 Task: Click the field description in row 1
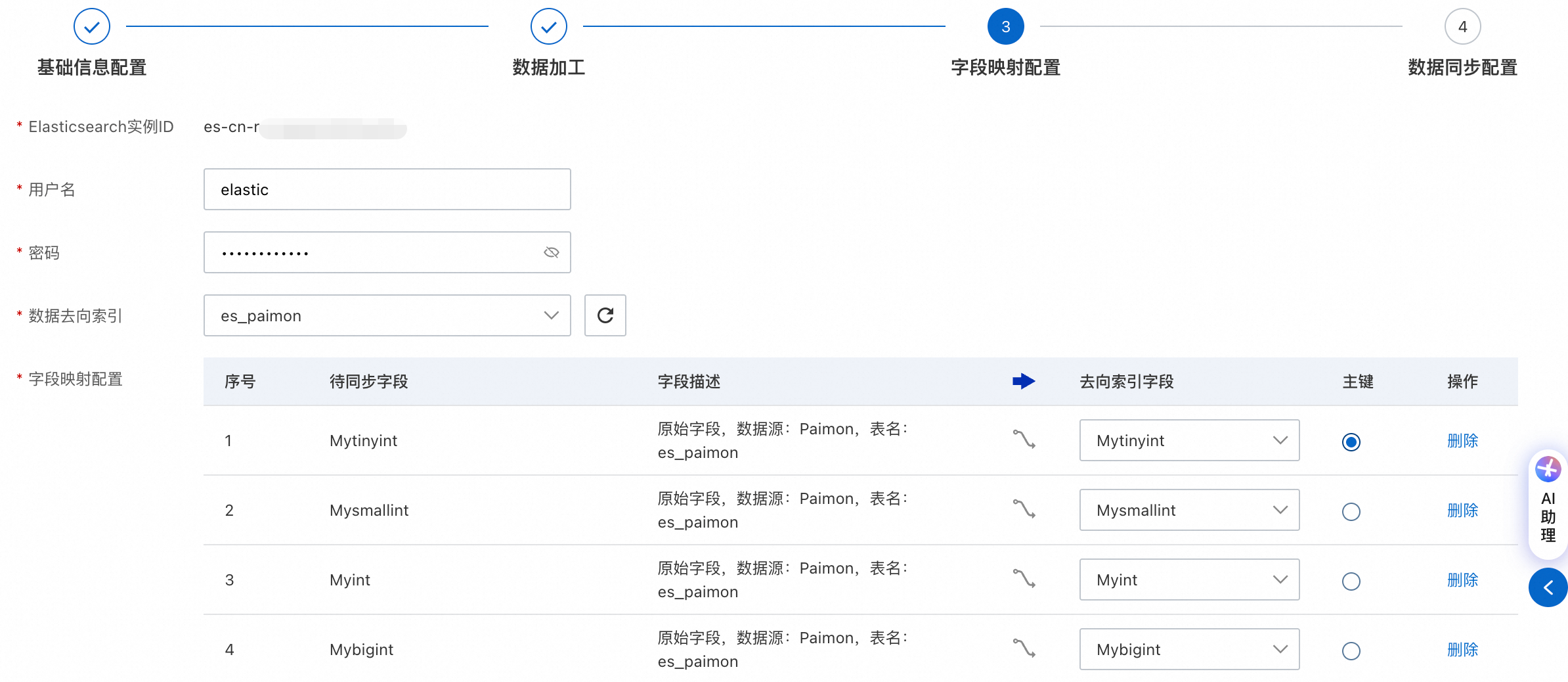coord(783,440)
